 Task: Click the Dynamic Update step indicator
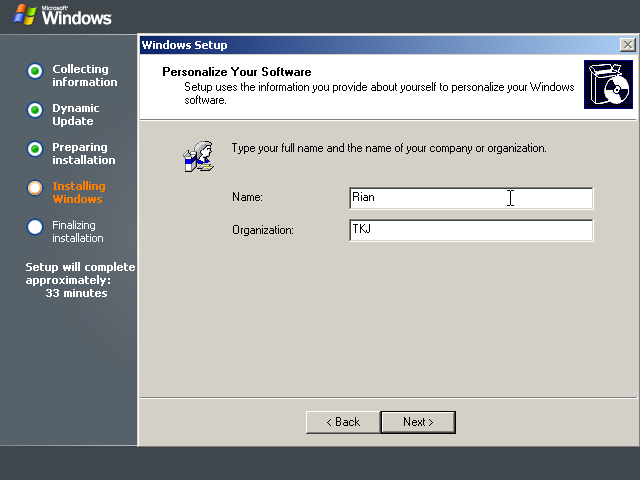pyautogui.click(x=35, y=110)
